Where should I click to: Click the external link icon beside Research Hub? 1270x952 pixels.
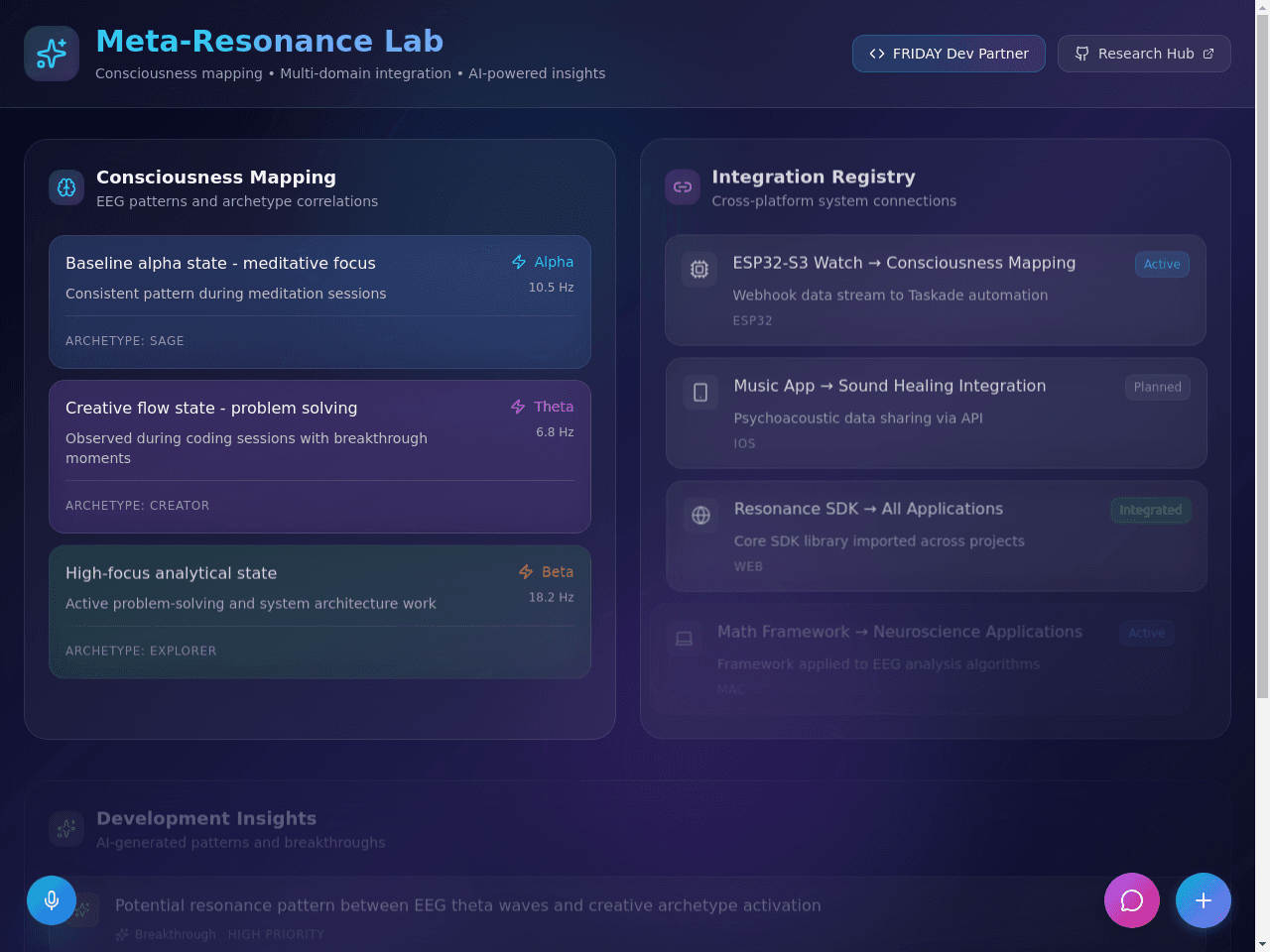point(1208,54)
